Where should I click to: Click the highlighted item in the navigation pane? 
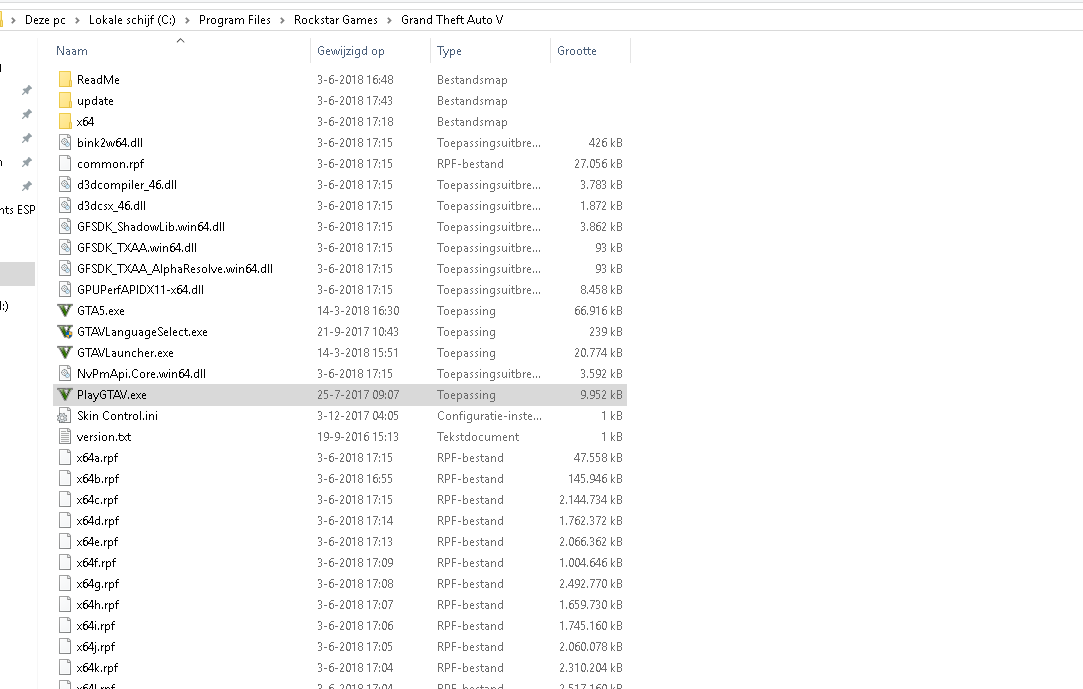[17, 274]
